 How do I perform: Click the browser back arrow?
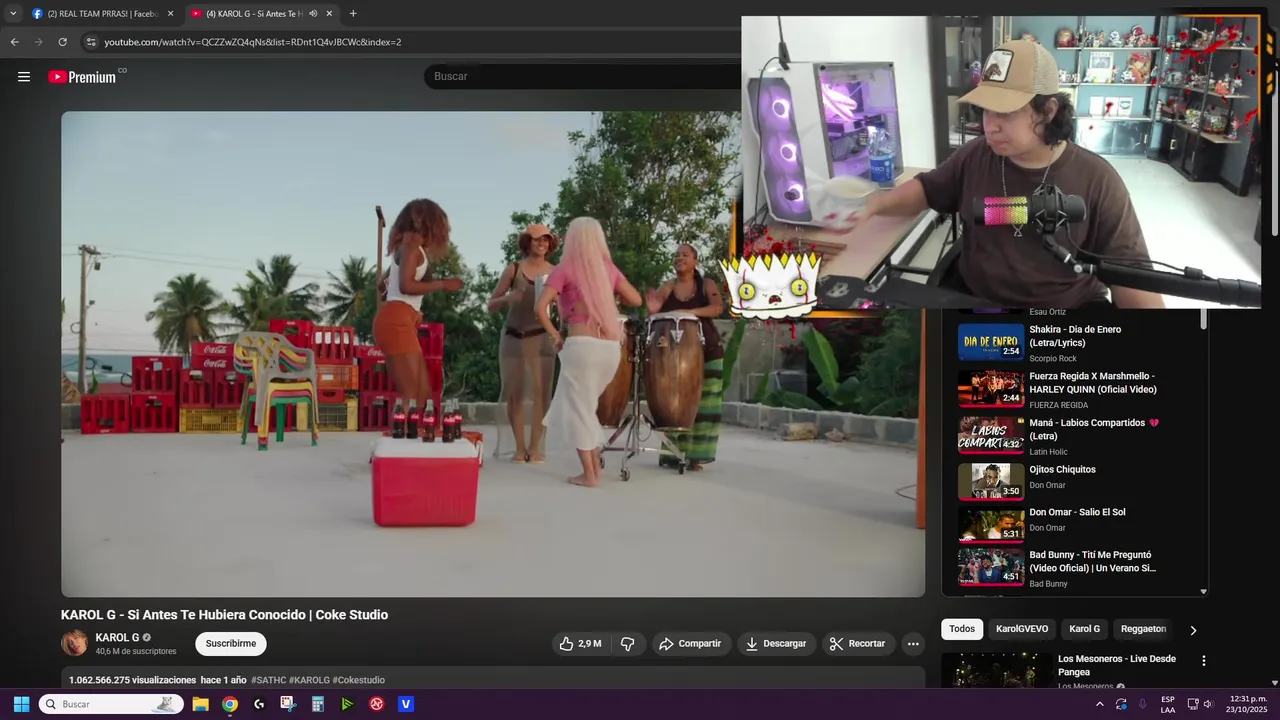pos(14,42)
